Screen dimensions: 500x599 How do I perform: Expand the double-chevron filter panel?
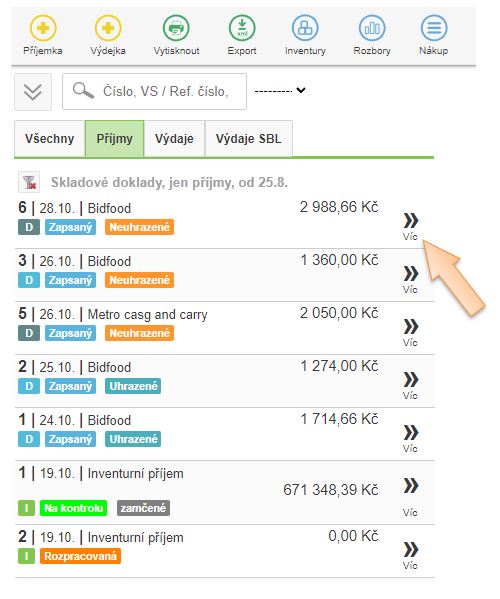tap(33, 92)
